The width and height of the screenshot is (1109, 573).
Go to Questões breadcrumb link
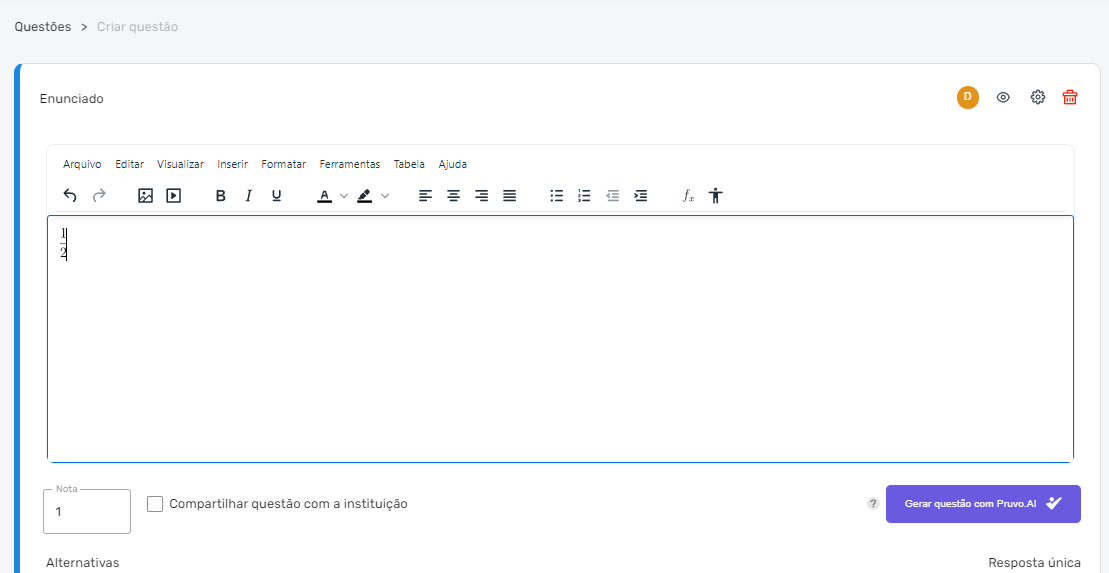pos(43,27)
